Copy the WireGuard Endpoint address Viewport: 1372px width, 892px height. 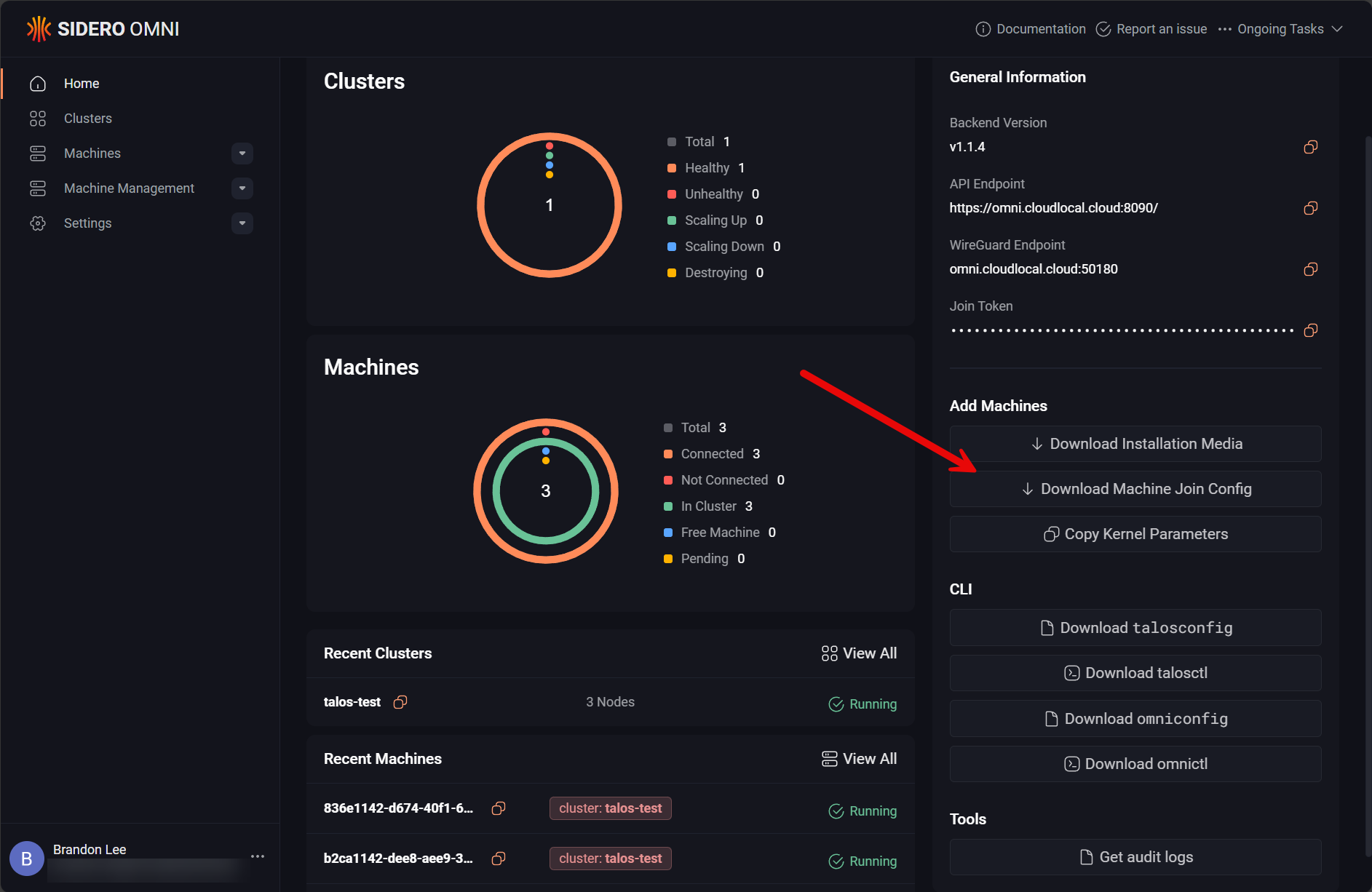(x=1309, y=269)
